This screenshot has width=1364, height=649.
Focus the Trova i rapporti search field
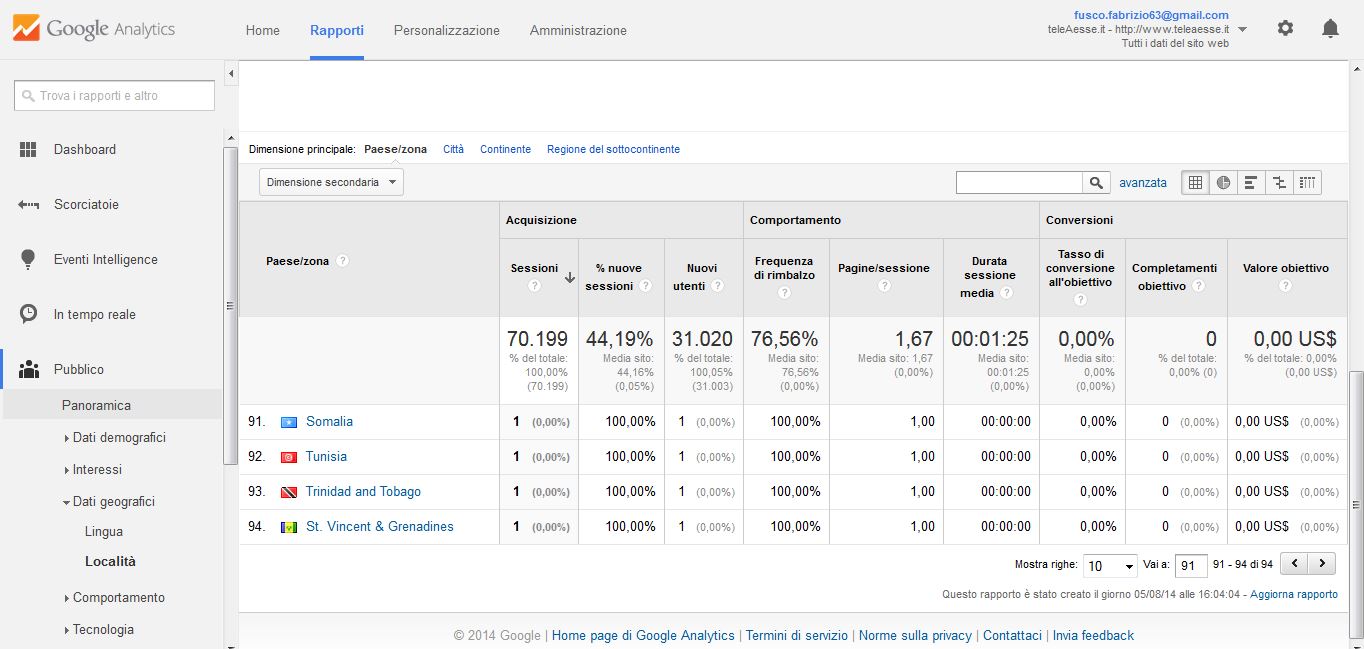pos(114,96)
